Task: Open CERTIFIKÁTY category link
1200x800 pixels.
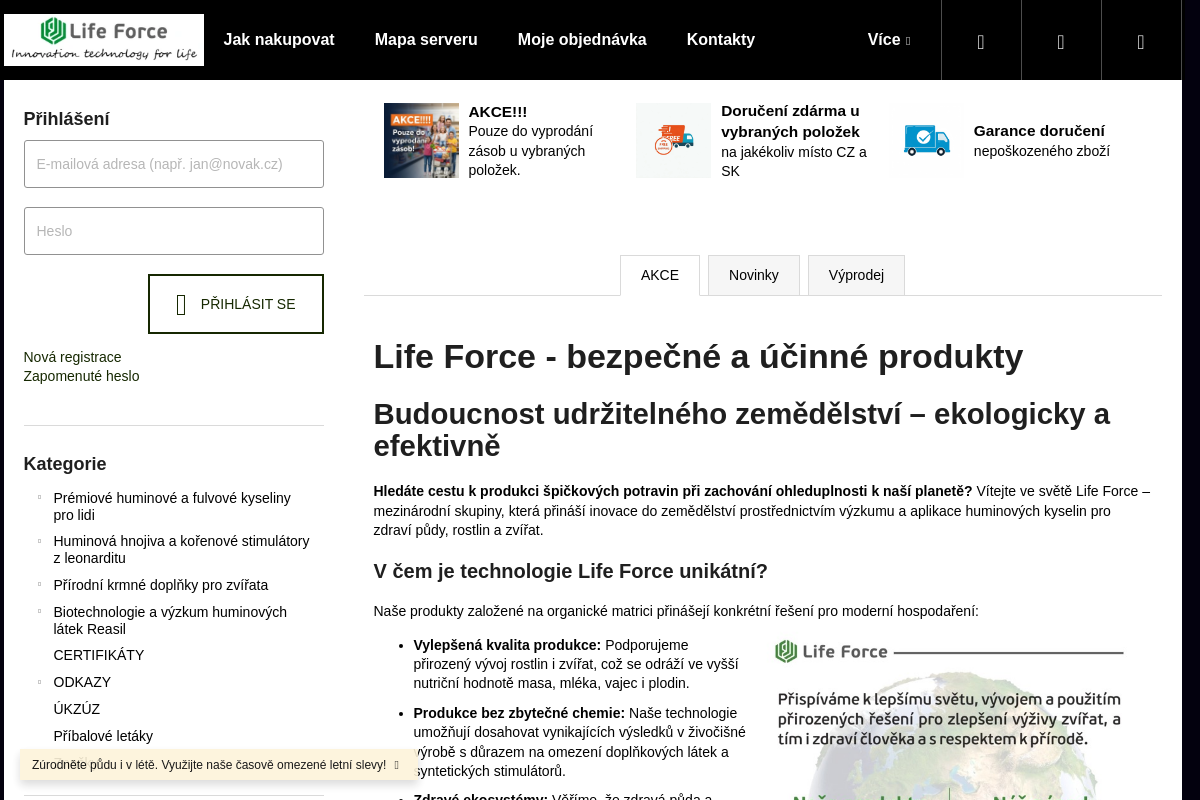Action: [99, 655]
